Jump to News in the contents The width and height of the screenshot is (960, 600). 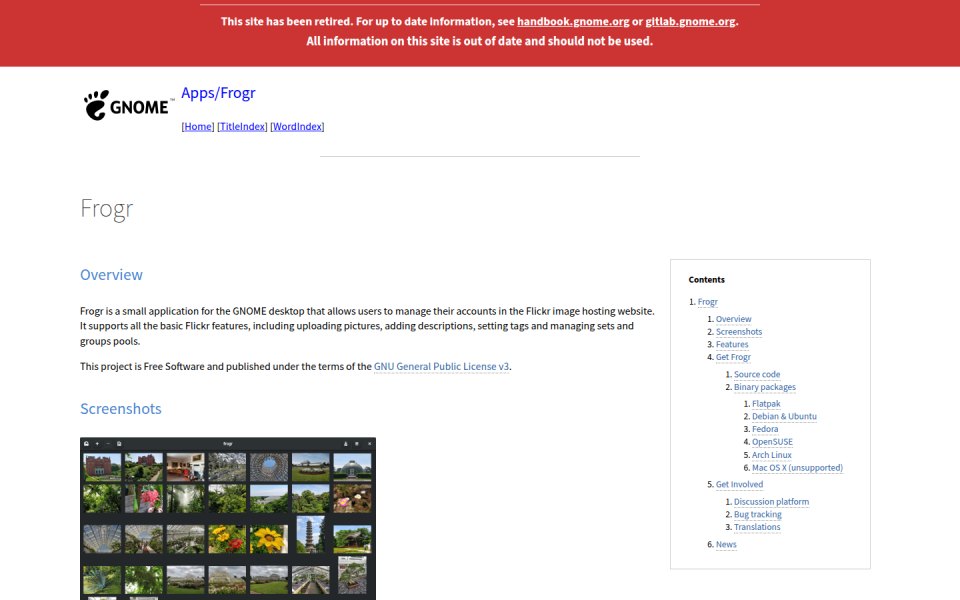point(726,544)
